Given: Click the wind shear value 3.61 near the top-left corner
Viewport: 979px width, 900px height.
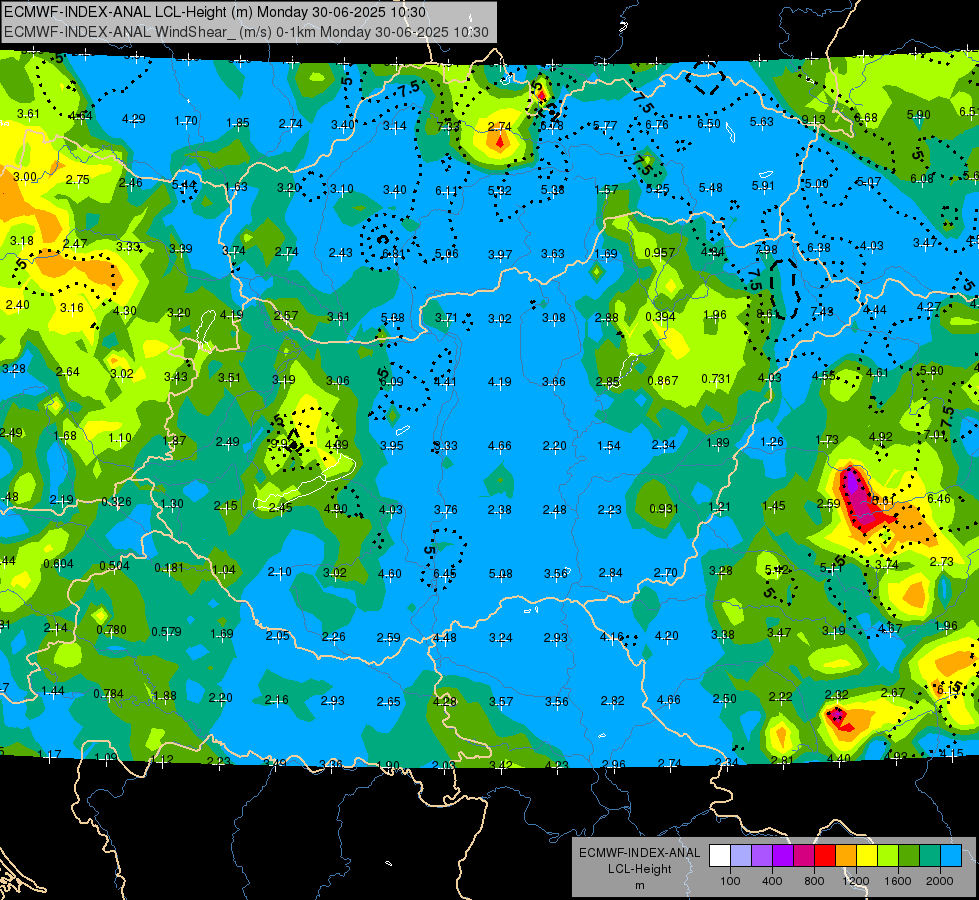Looking at the screenshot, I should click(28, 114).
